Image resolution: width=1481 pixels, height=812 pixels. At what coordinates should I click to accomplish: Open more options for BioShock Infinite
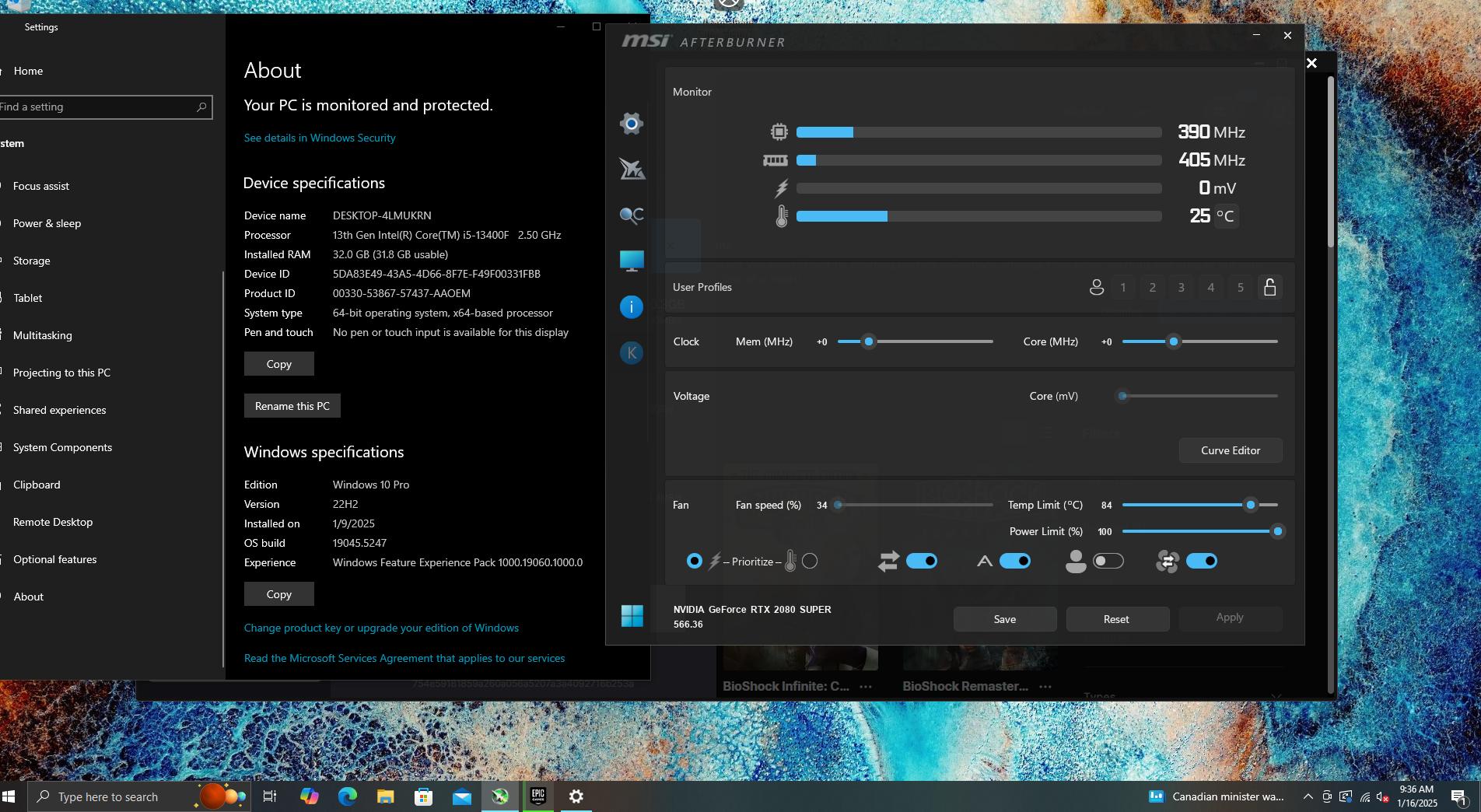click(x=866, y=687)
